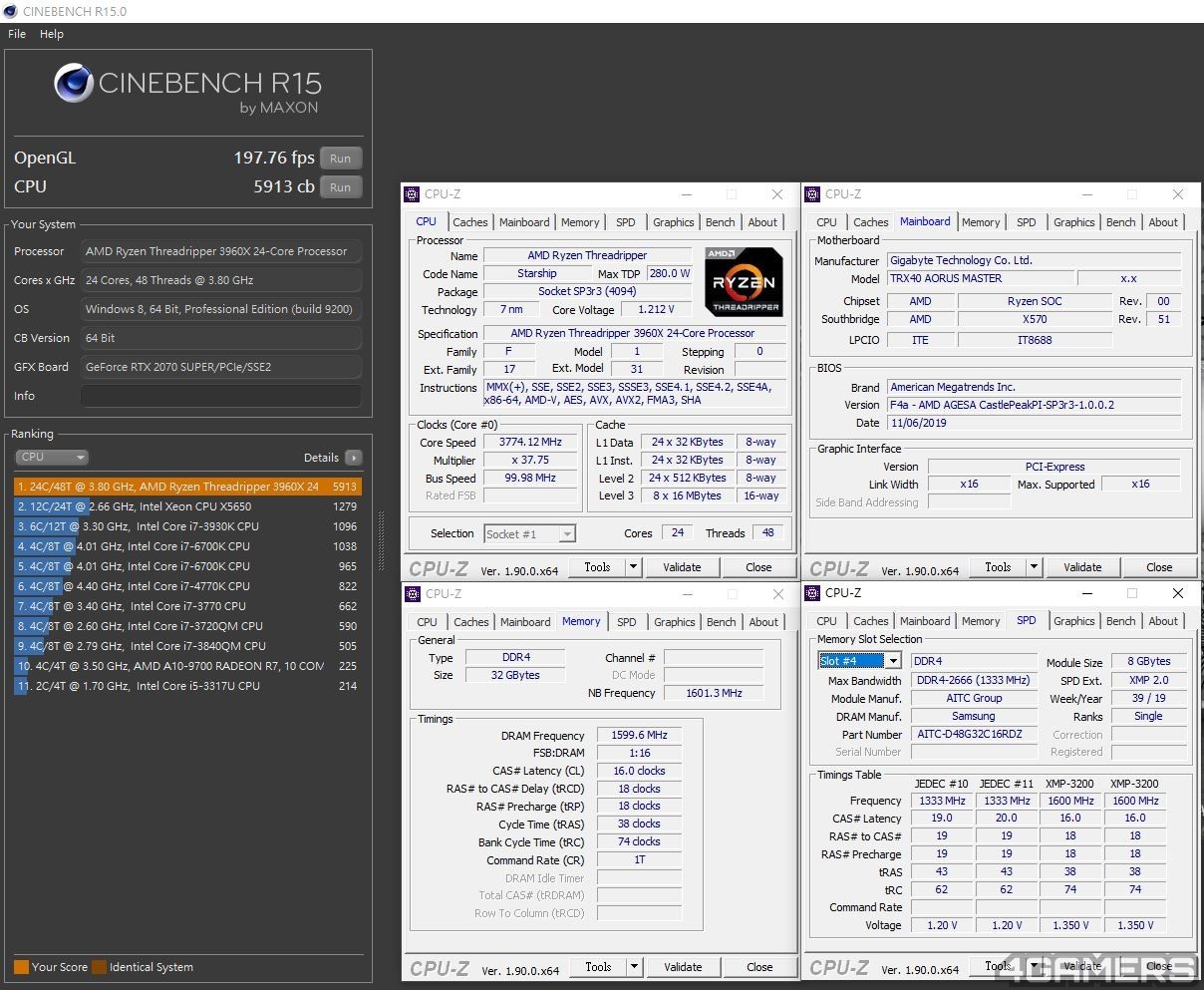Open SPD tab in the Motherboard CPU-Z window
The height and width of the screenshot is (990, 1204).
1027,222
